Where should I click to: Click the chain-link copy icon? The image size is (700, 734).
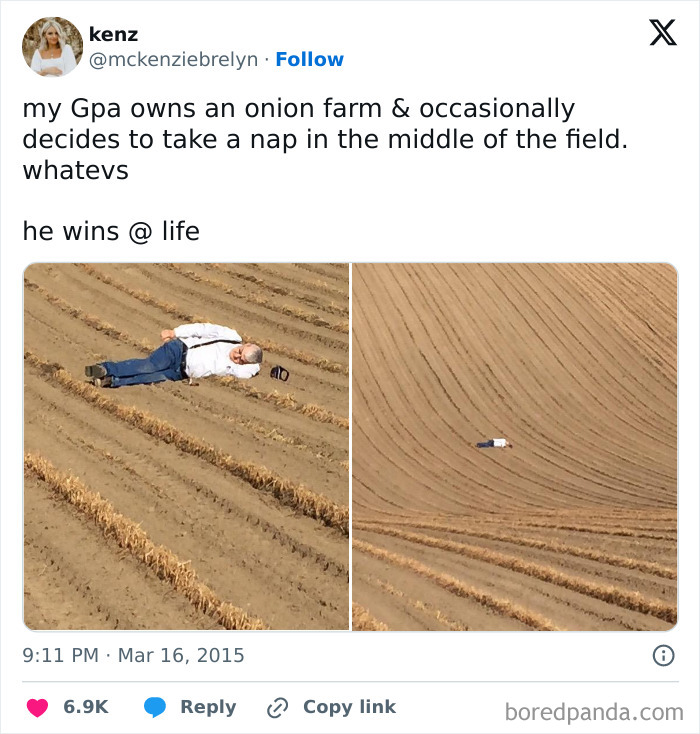coord(277,707)
